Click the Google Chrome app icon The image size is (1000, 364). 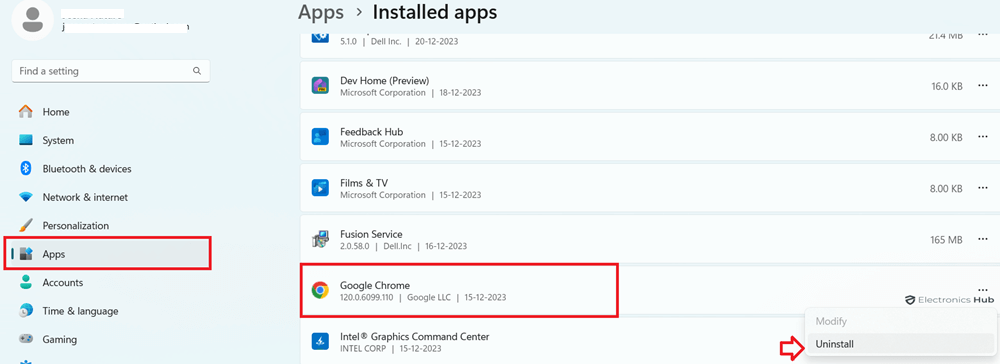point(320,291)
